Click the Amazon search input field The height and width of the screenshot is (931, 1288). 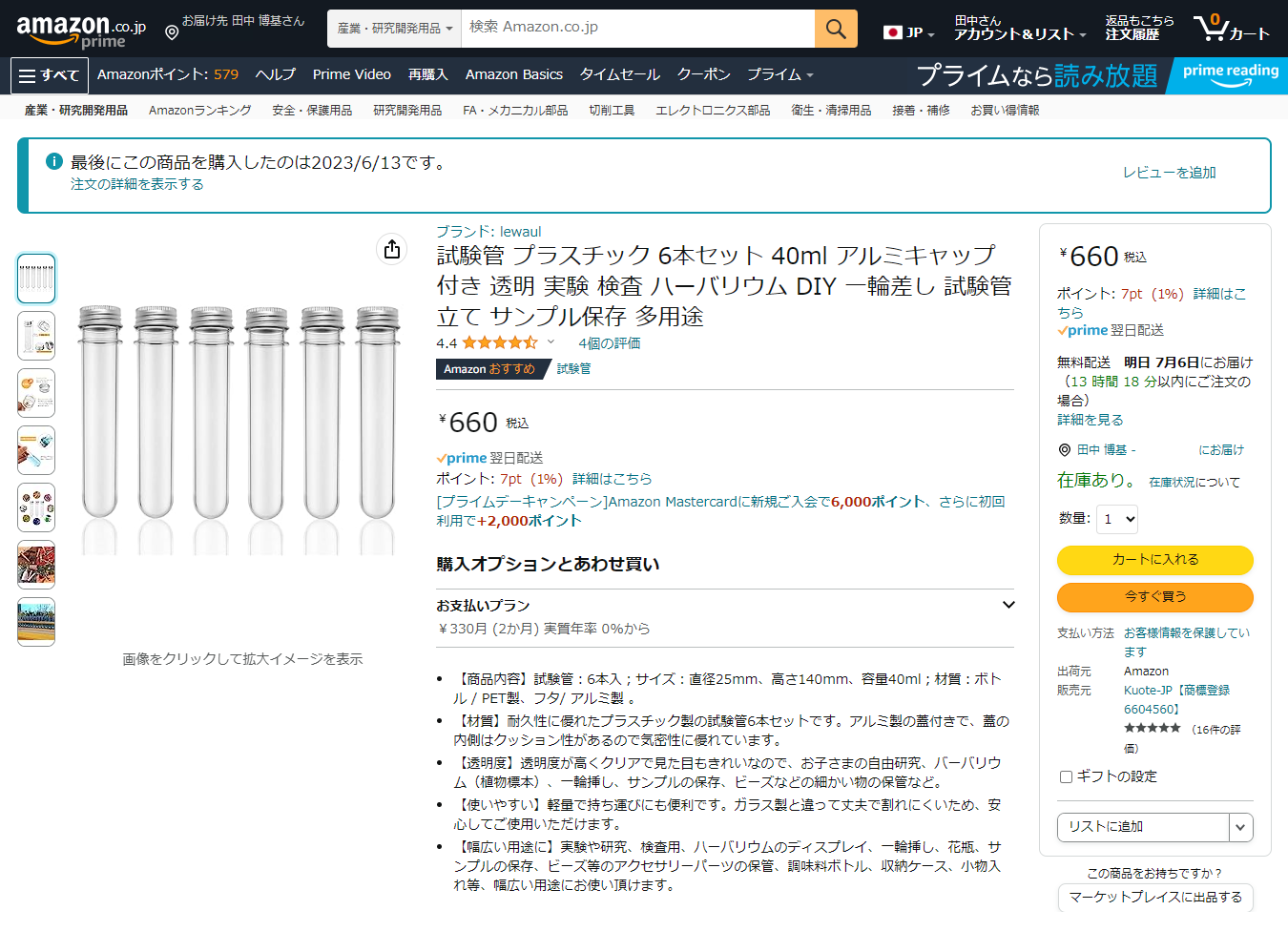637,29
